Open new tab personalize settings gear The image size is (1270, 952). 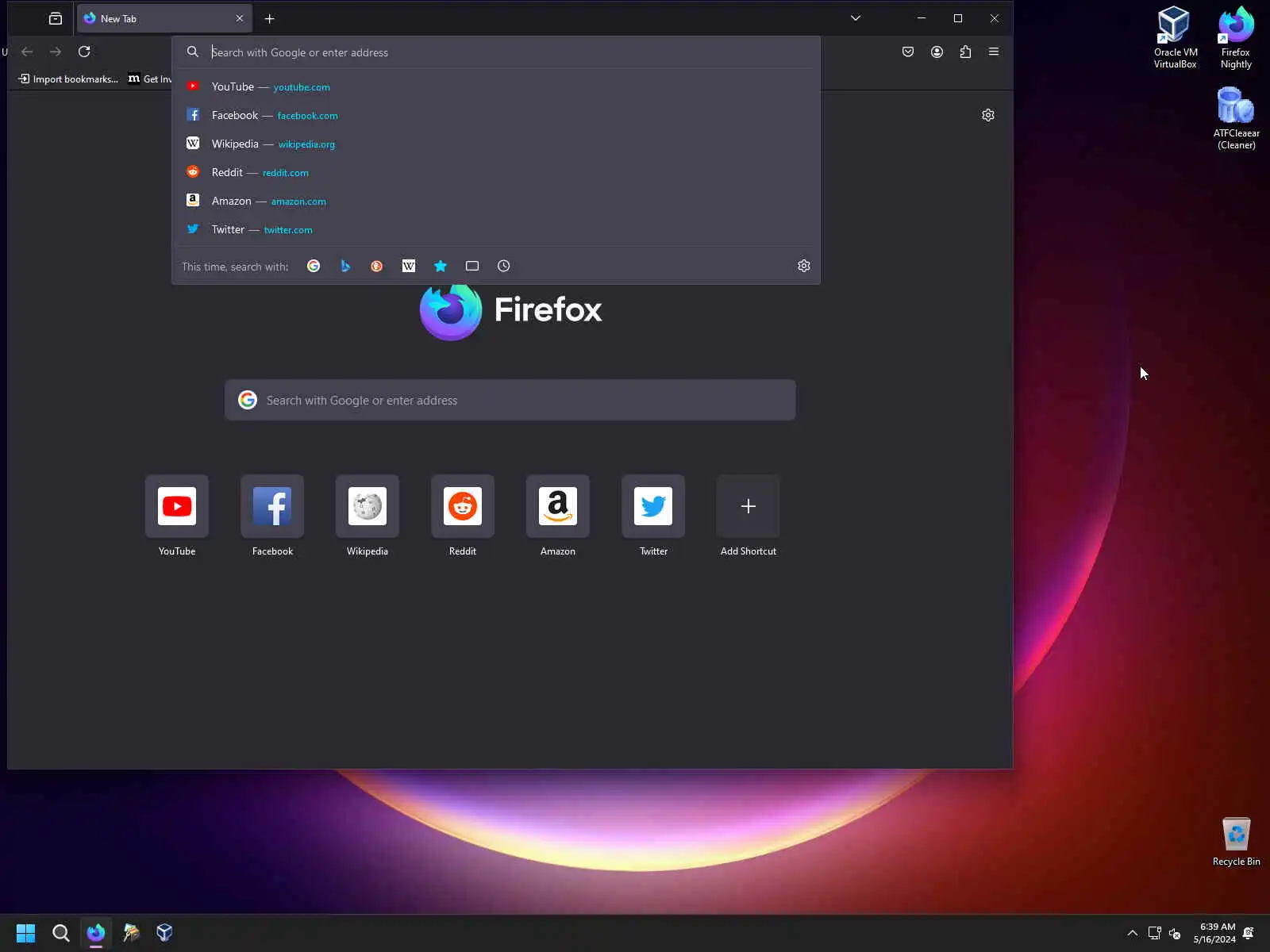point(988,115)
